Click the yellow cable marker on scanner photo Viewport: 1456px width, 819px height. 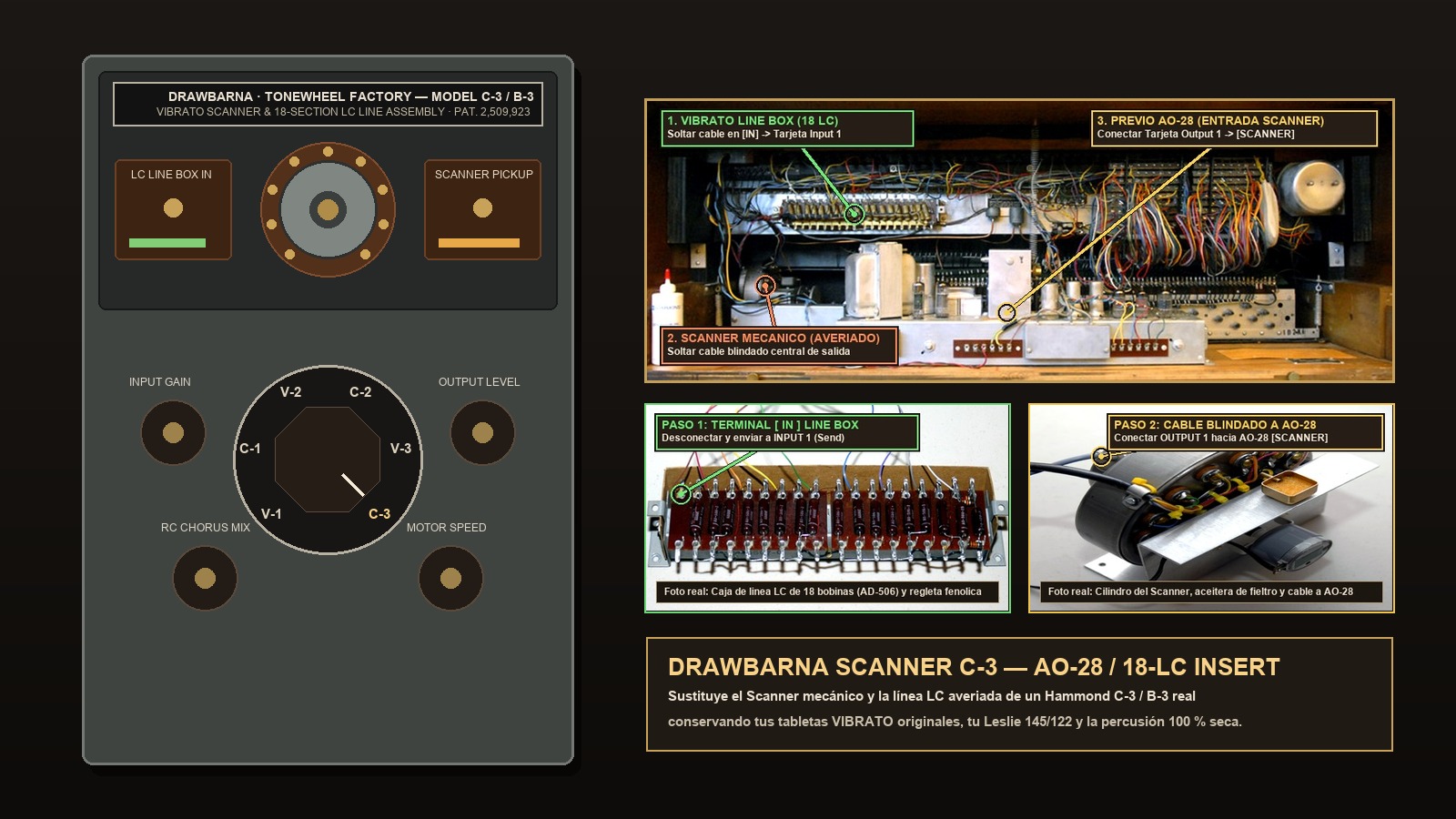(1101, 457)
